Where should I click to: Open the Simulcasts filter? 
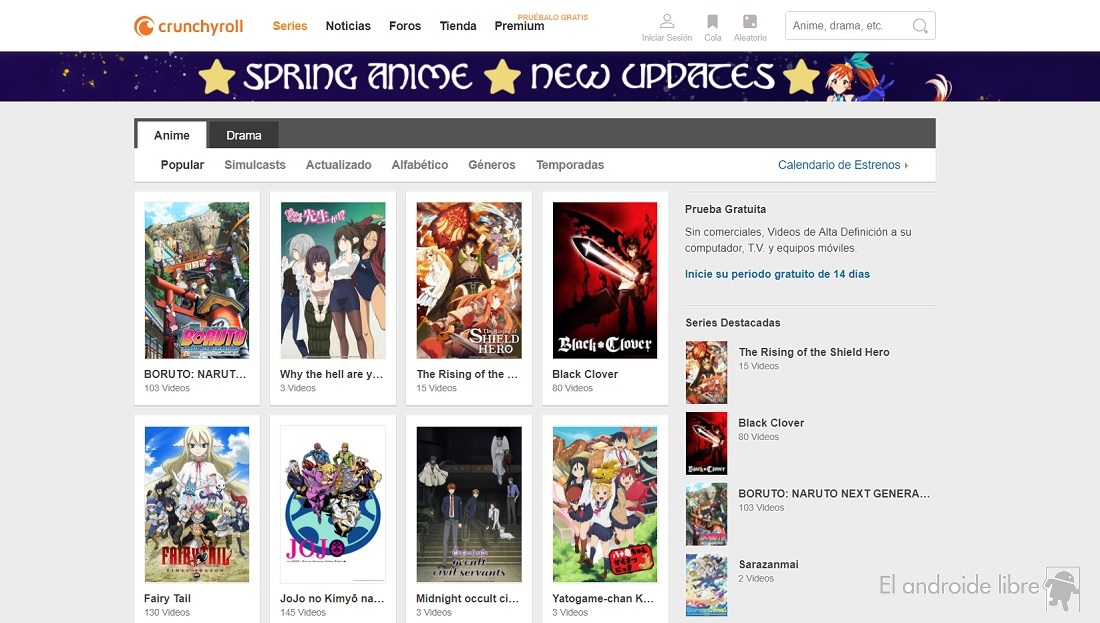coord(255,165)
